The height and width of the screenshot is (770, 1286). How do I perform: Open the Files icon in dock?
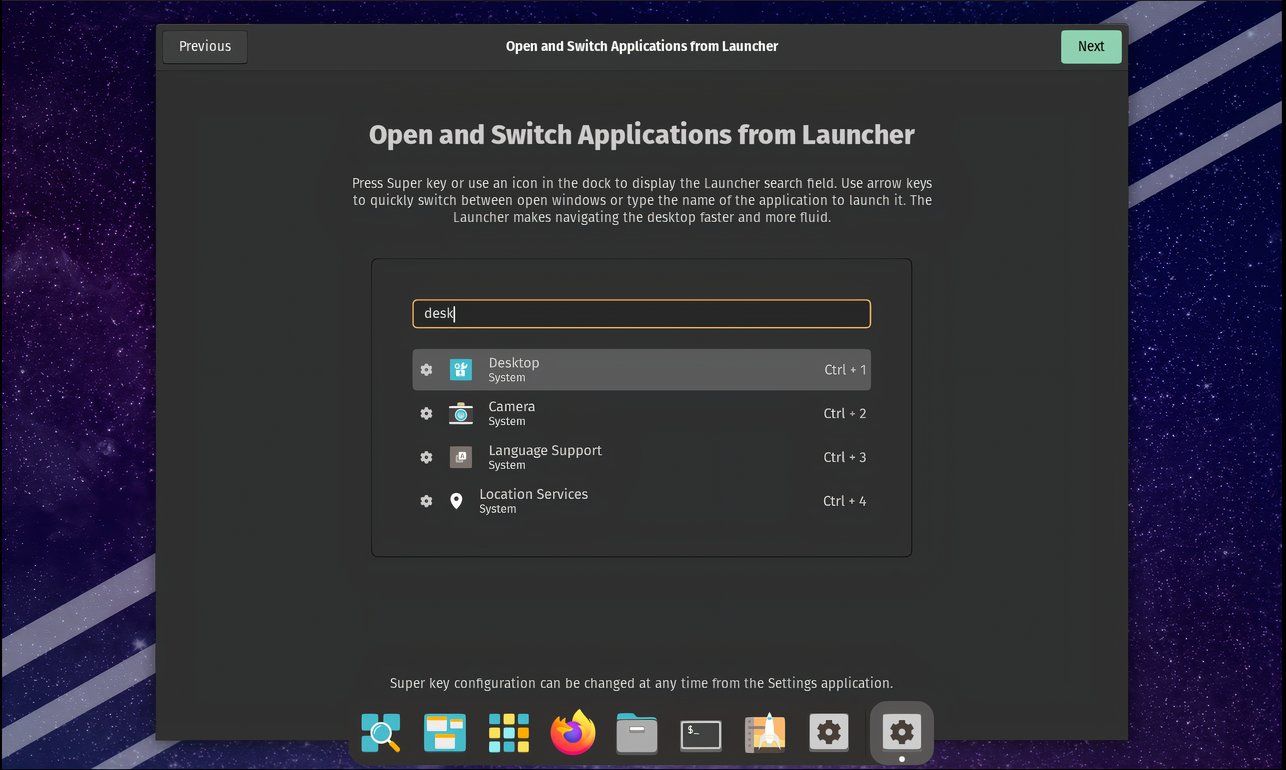coord(636,733)
